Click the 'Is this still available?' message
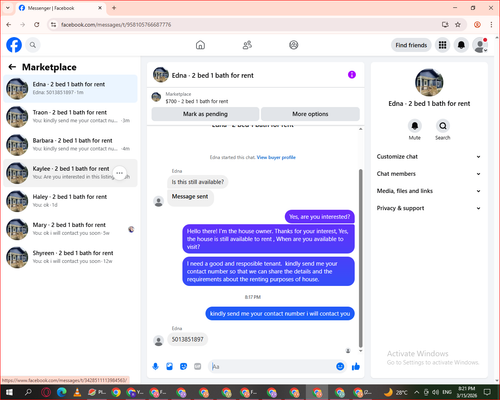 pyautogui.click(x=198, y=182)
